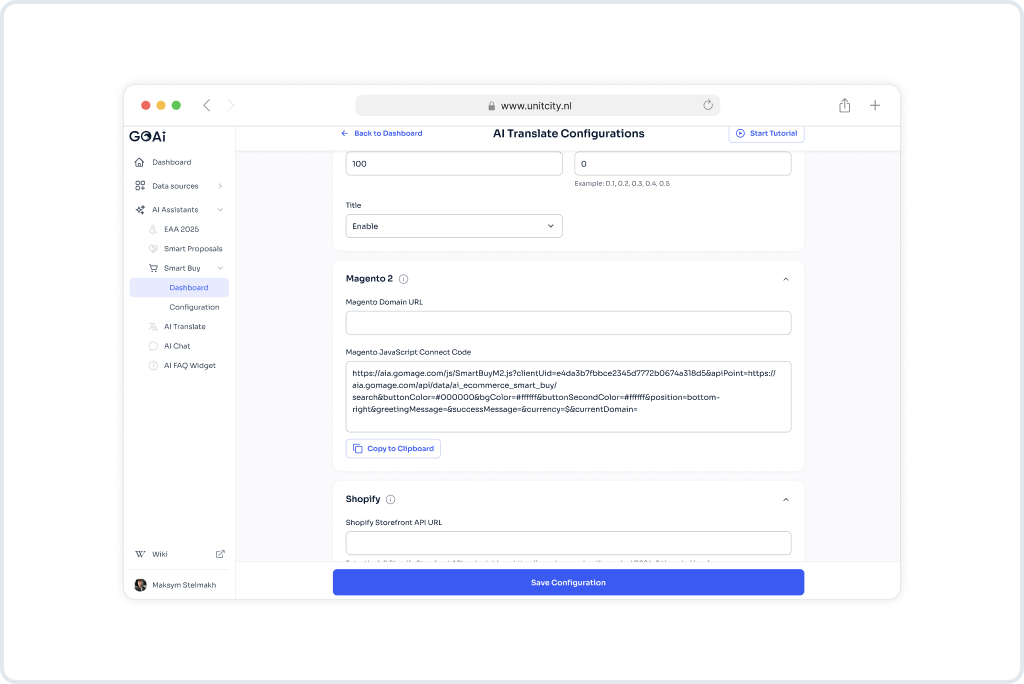Click the Shopify Storefront API URL field
The width and height of the screenshot is (1024, 684).
[x=568, y=543]
